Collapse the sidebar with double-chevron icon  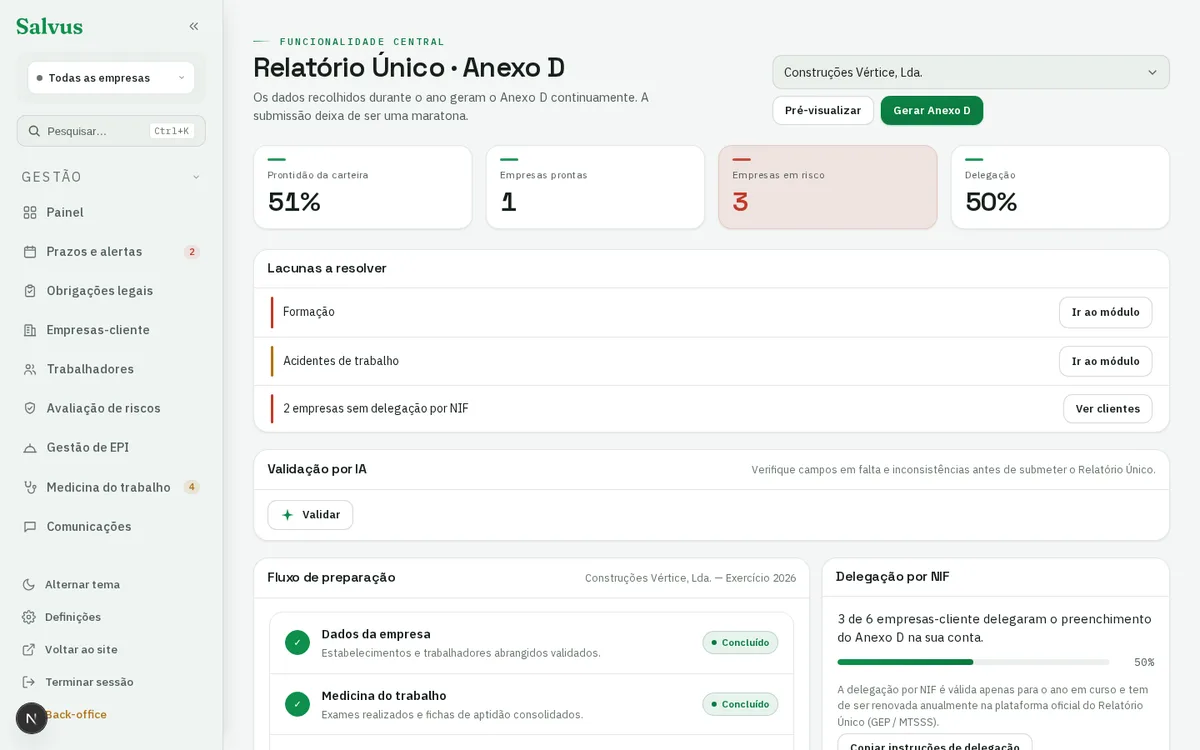click(194, 27)
